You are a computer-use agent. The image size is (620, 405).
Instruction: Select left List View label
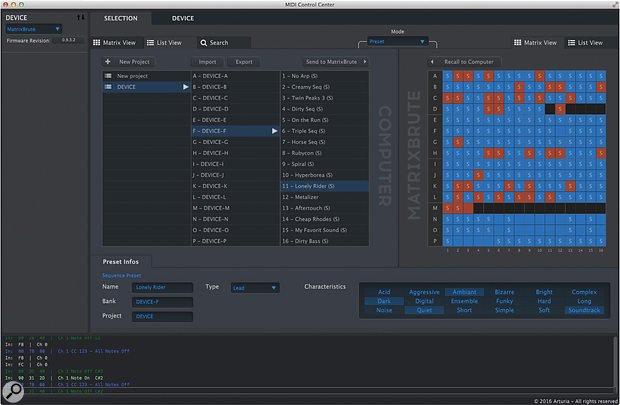coord(169,43)
